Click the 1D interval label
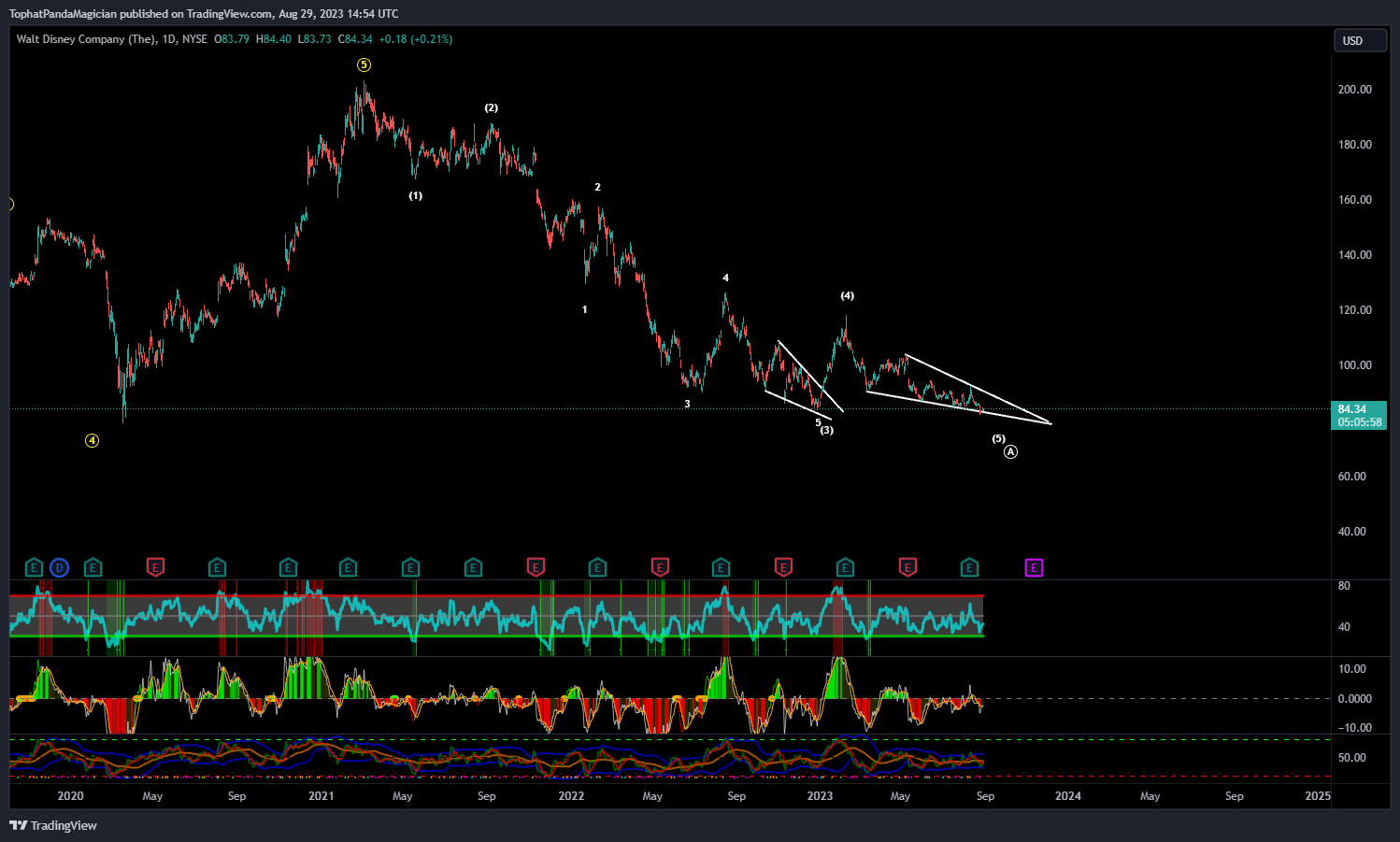 pyautogui.click(x=168, y=39)
